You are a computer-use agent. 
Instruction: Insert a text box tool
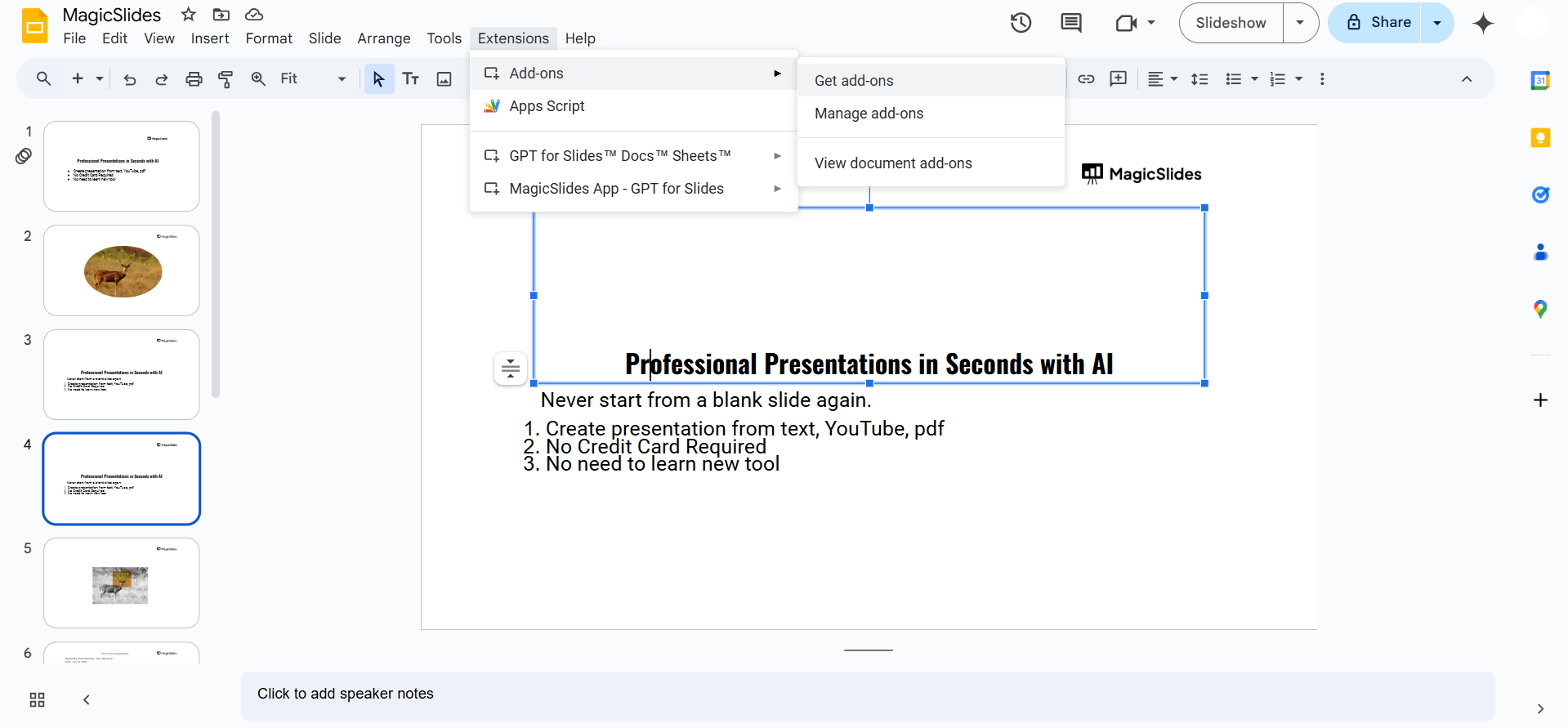[411, 78]
